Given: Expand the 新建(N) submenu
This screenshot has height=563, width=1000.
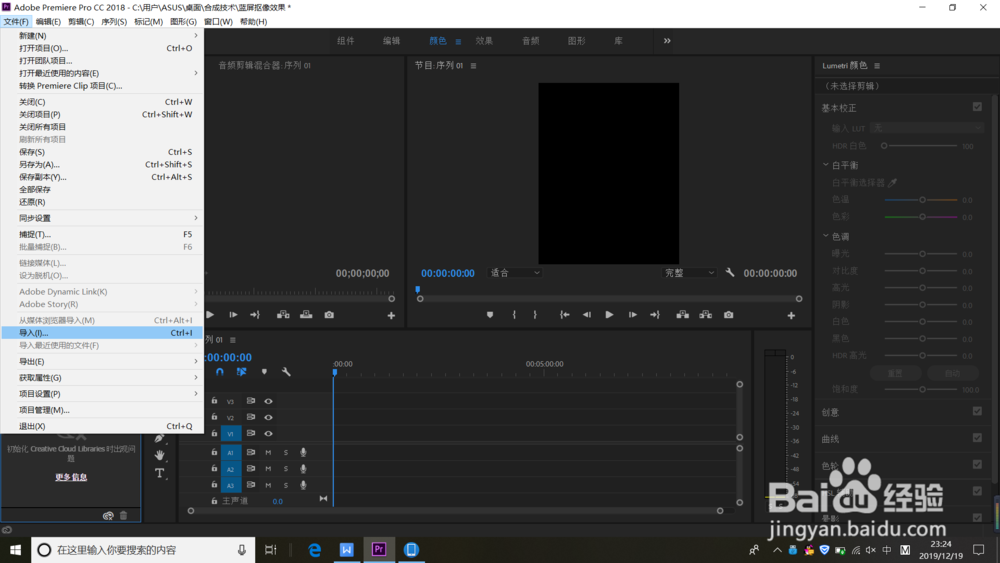Looking at the screenshot, I should tap(102, 36).
